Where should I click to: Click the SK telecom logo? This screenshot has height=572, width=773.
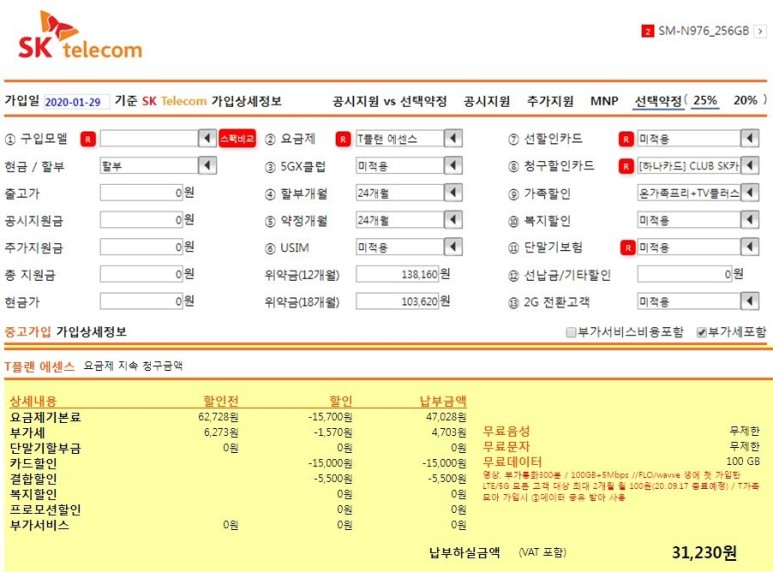point(80,36)
